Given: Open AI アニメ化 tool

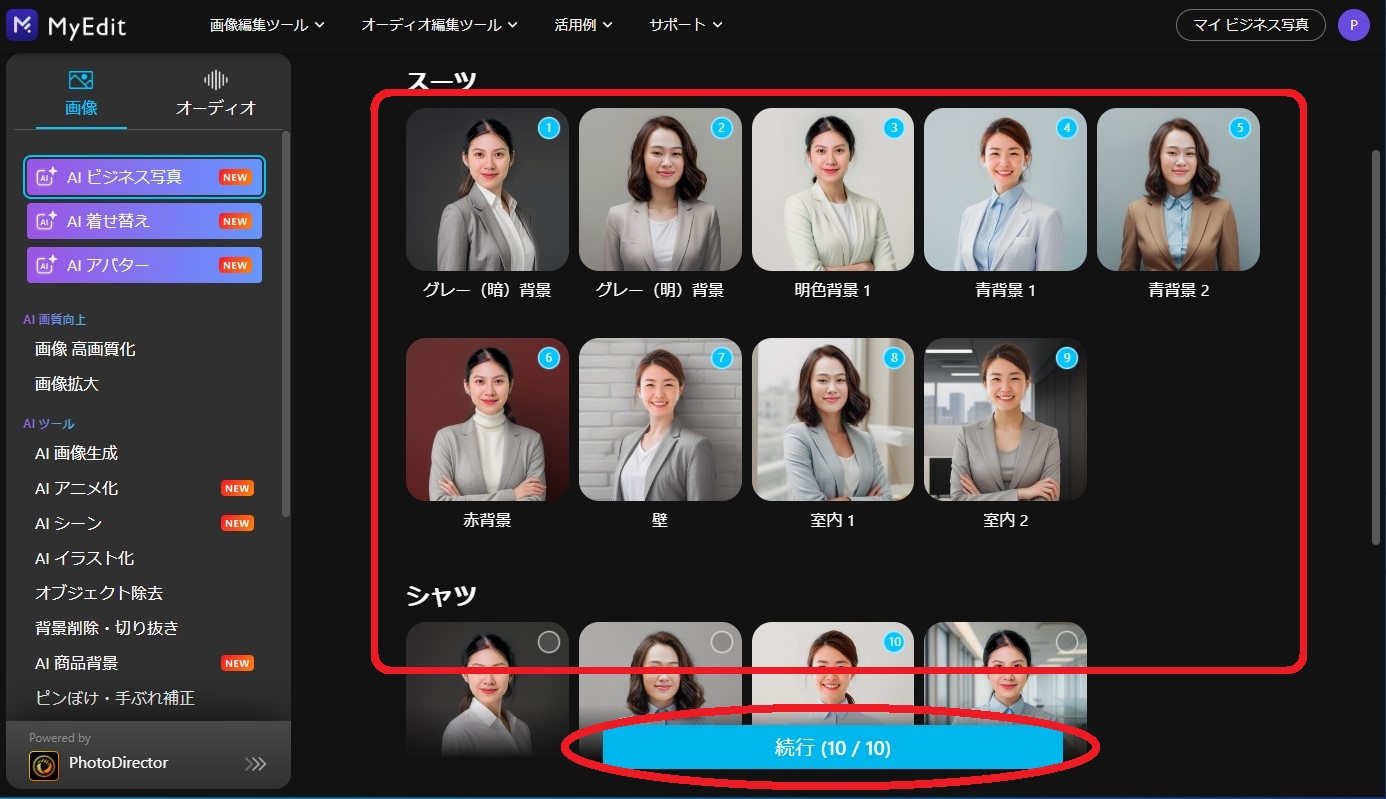Looking at the screenshot, I should coord(76,488).
